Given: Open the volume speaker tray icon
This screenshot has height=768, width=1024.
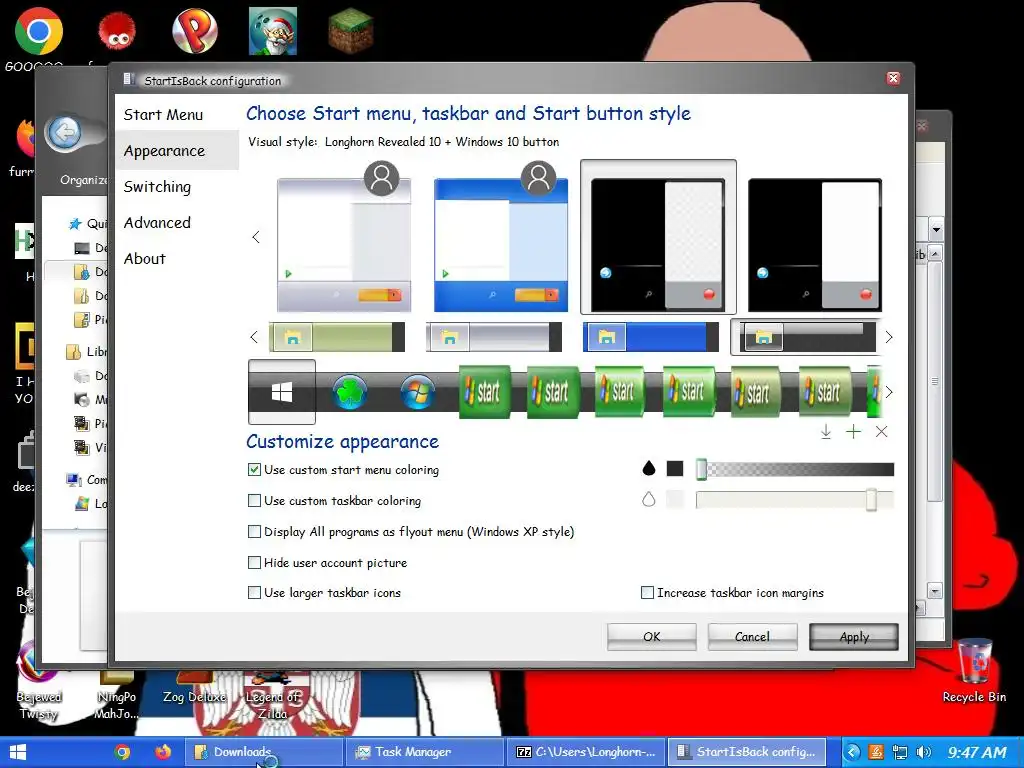Looking at the screenshot, I should click(923, 752).
